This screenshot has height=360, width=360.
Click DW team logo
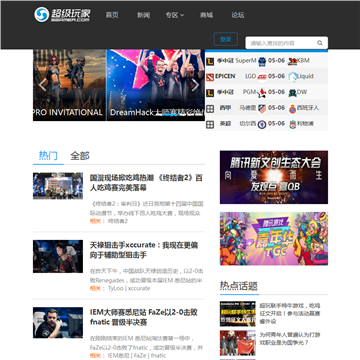[293, 93]
